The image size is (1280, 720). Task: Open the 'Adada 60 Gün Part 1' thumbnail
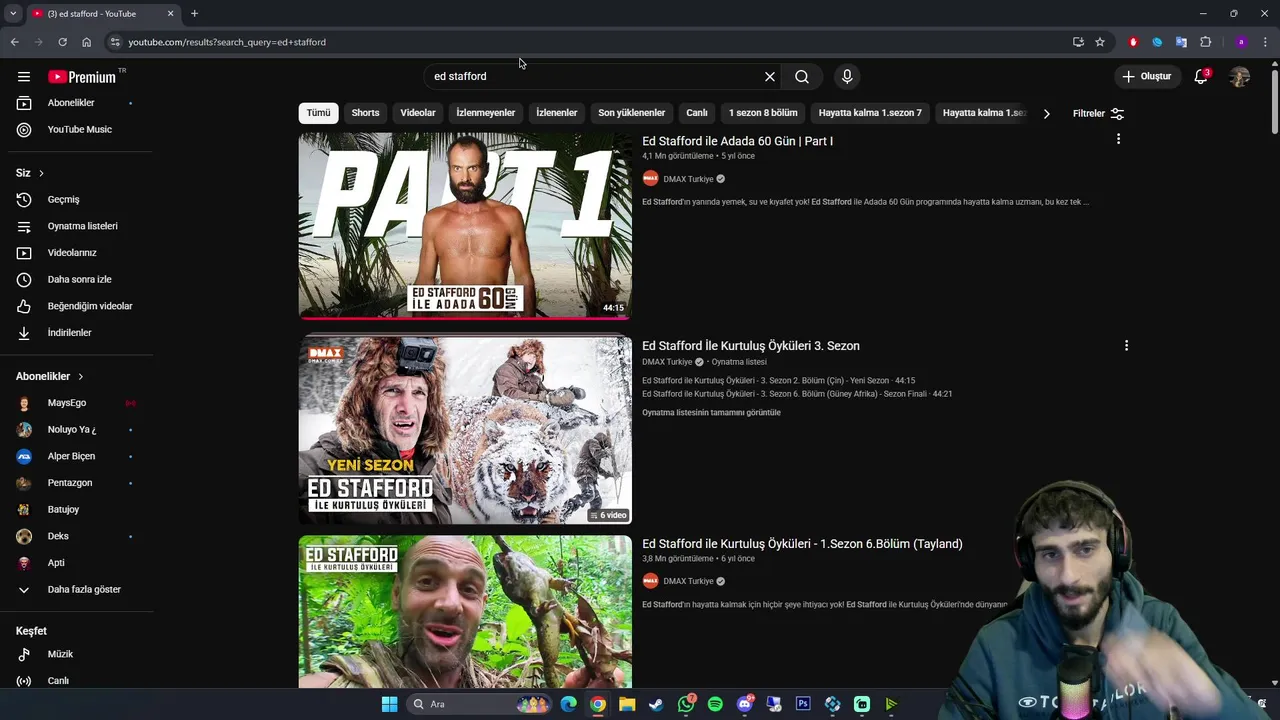coord(465,226)
